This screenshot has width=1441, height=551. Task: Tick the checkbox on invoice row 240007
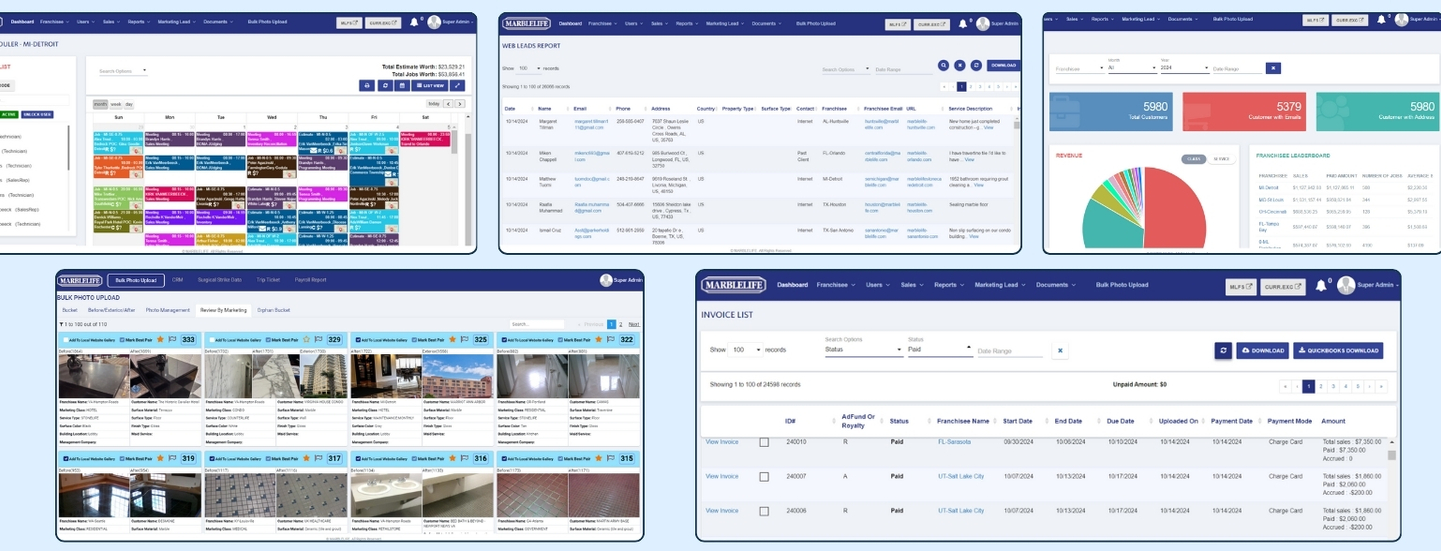764,476
